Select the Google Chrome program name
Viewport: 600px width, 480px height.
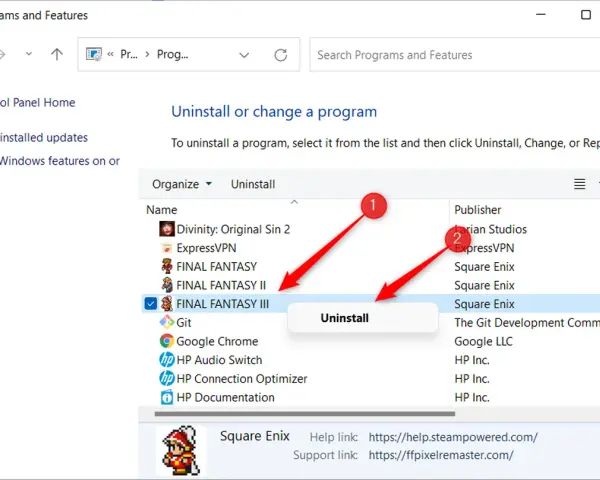pos(217,341)
